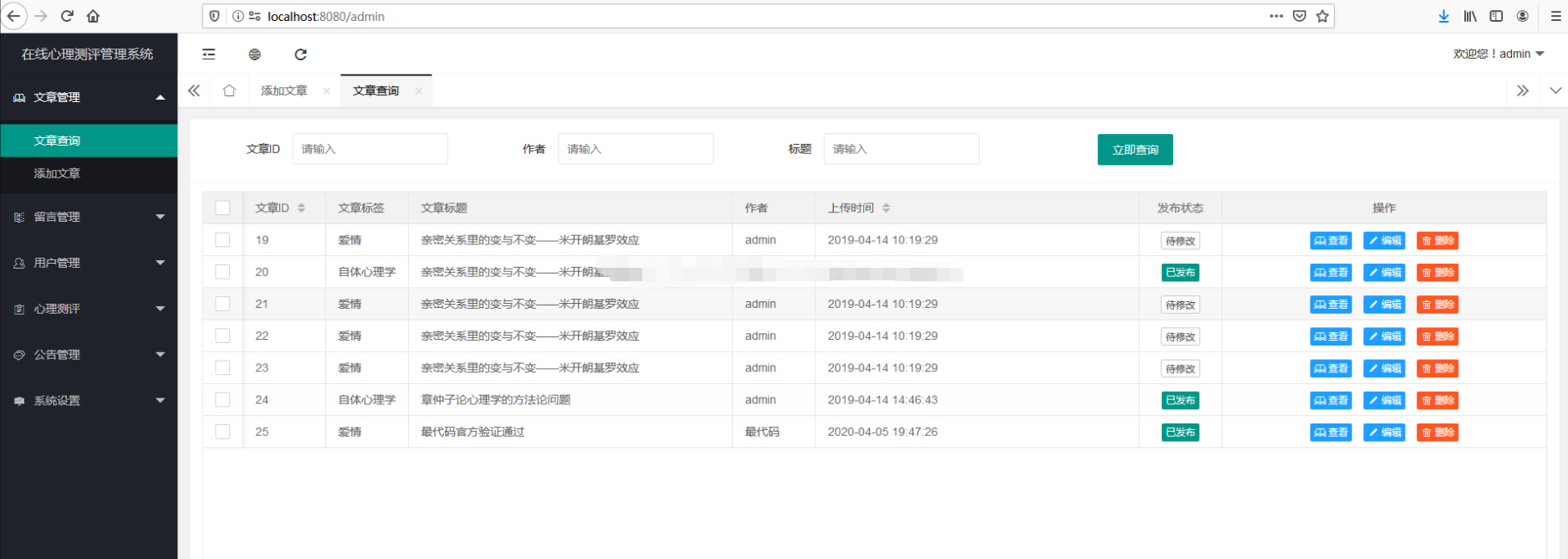Image resolution: width=1568 pixels, height=559 pixels.
Task: Delete article 25 with 删除 button
Action: tap(1438, 433)
